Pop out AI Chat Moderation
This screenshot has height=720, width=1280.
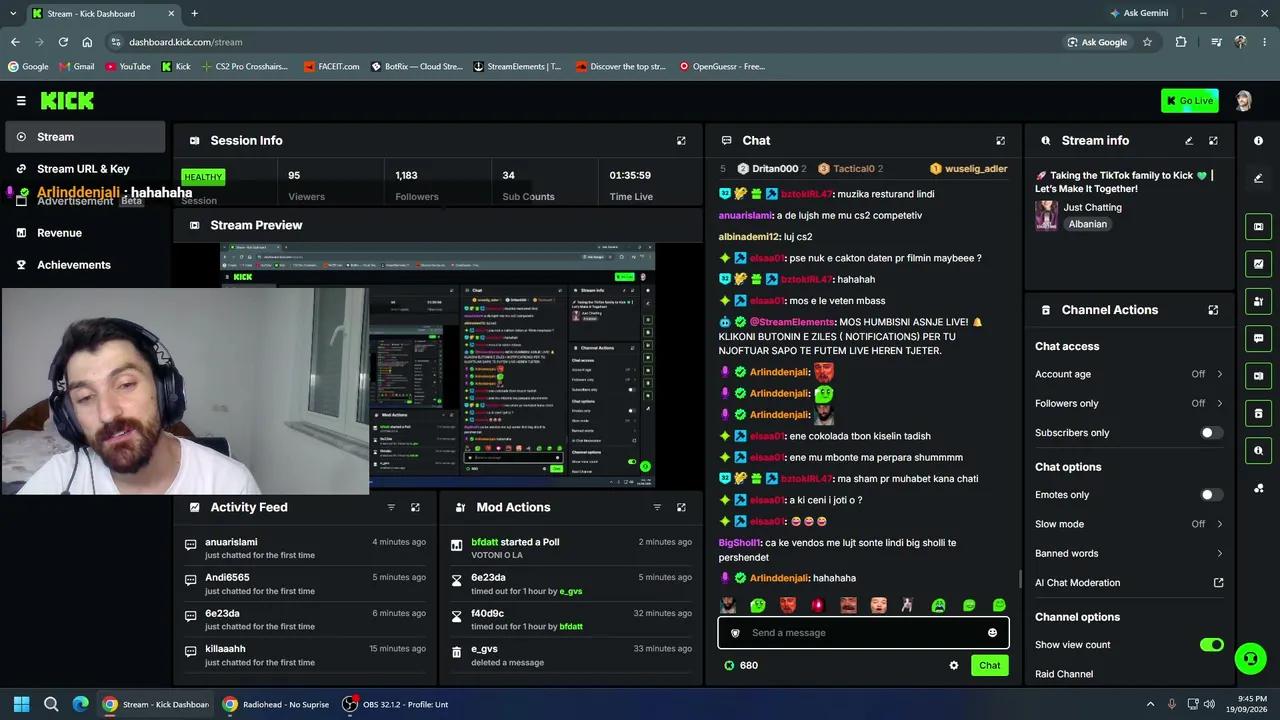[x=1218, y=583]
